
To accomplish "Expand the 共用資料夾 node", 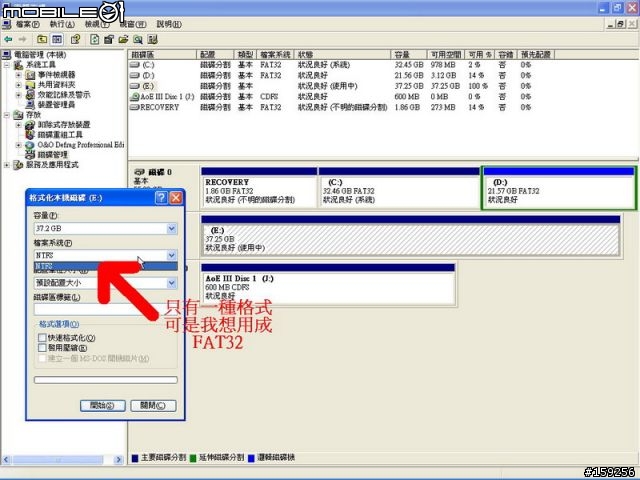I will click(19, 85).
